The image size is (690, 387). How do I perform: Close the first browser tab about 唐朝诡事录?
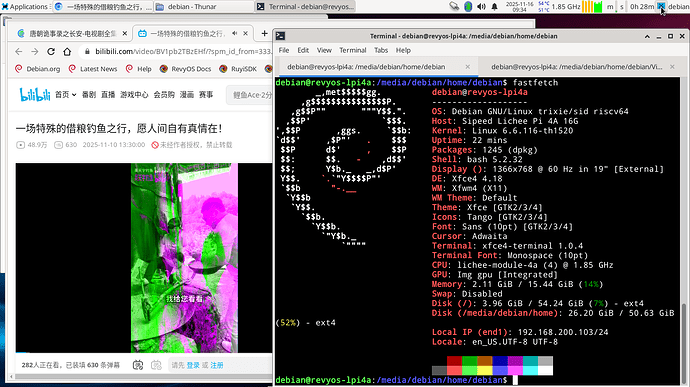click(x=125, y=33)
